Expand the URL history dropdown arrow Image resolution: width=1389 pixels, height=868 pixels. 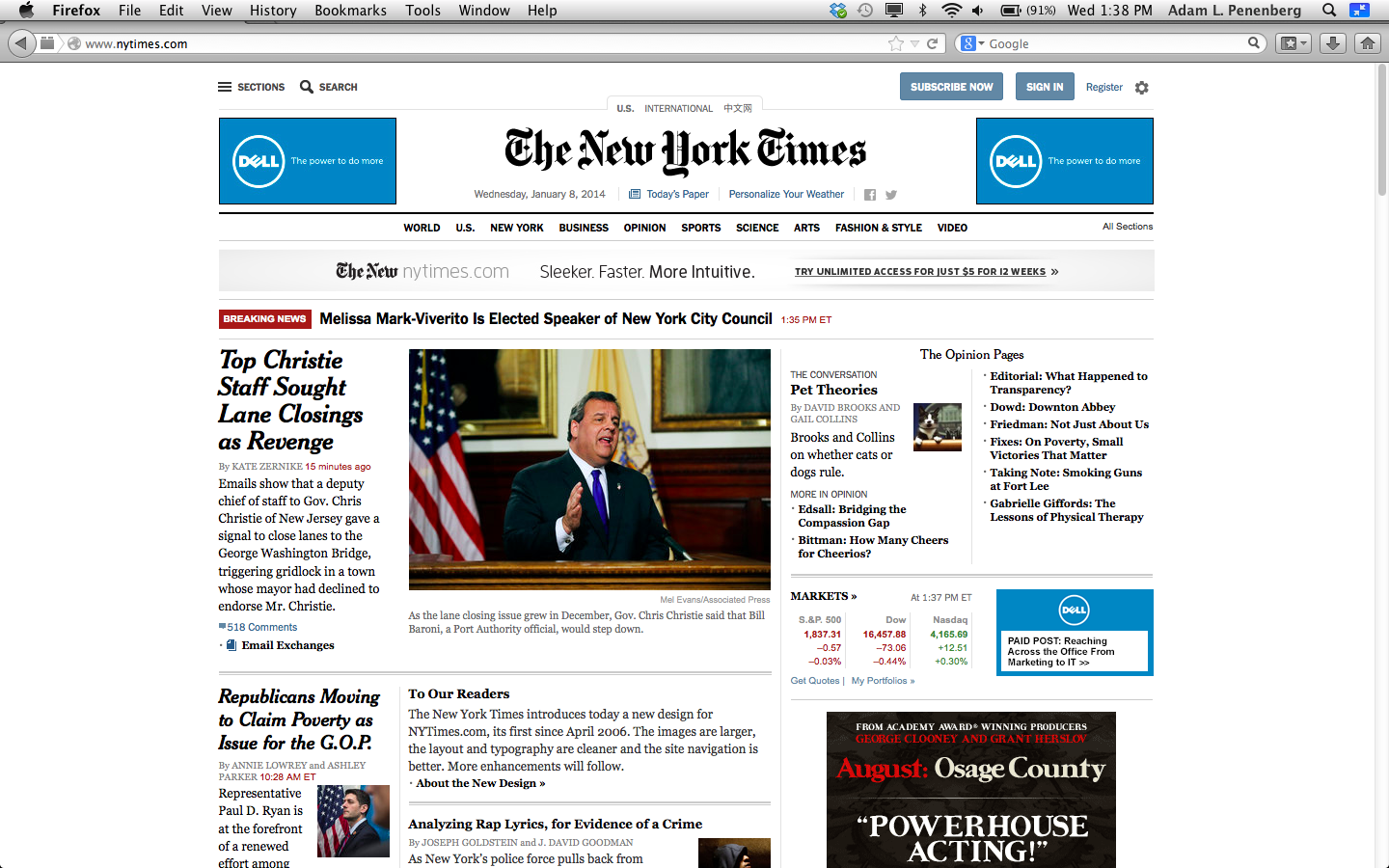coord(915,44)
